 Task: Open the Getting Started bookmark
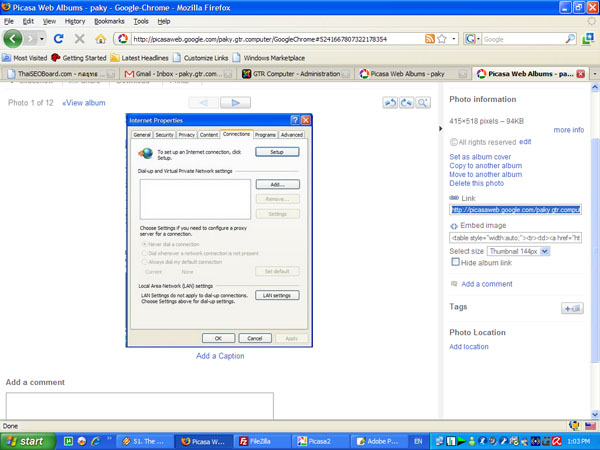pyautogui.click(x=78, y=58)
